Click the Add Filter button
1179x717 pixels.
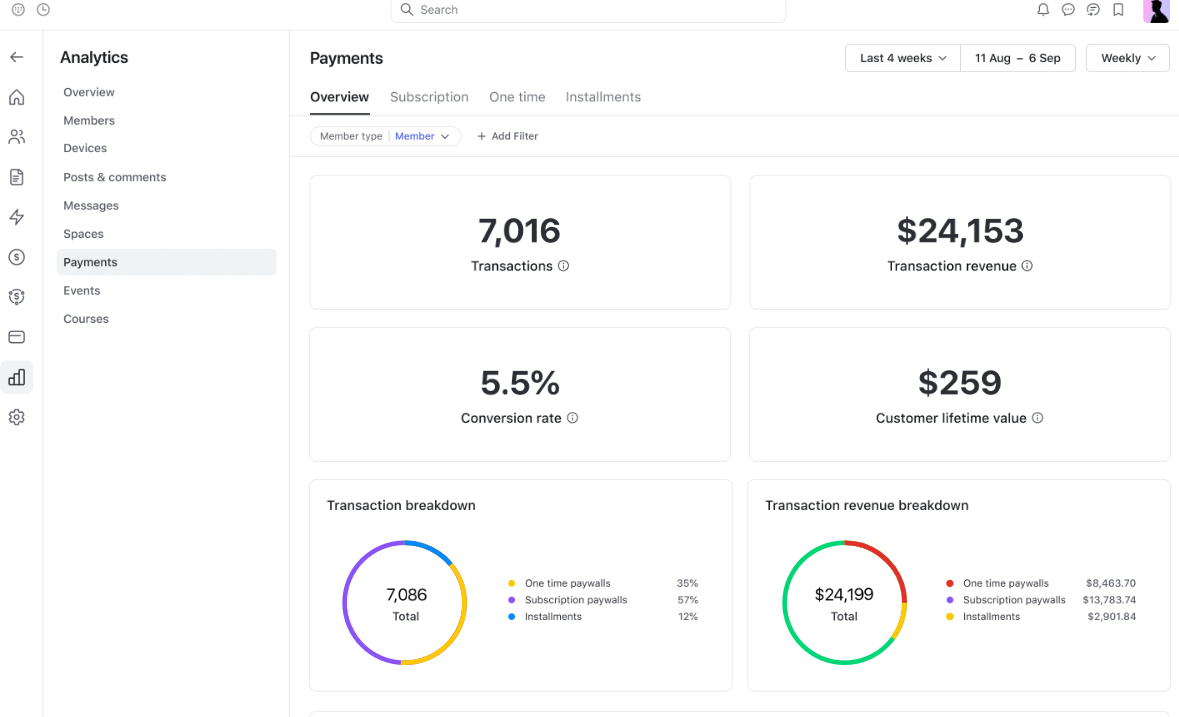[x=508, y=136]
